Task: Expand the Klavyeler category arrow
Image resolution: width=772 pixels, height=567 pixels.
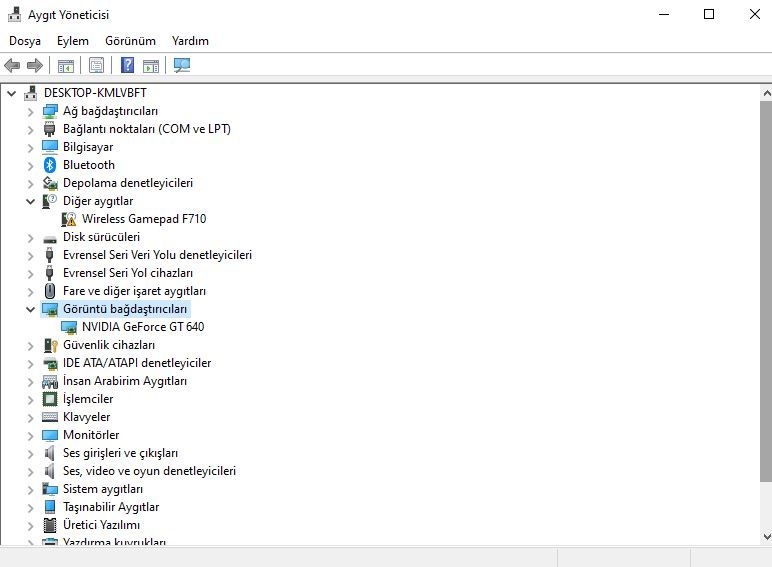Action: point(31,418)
